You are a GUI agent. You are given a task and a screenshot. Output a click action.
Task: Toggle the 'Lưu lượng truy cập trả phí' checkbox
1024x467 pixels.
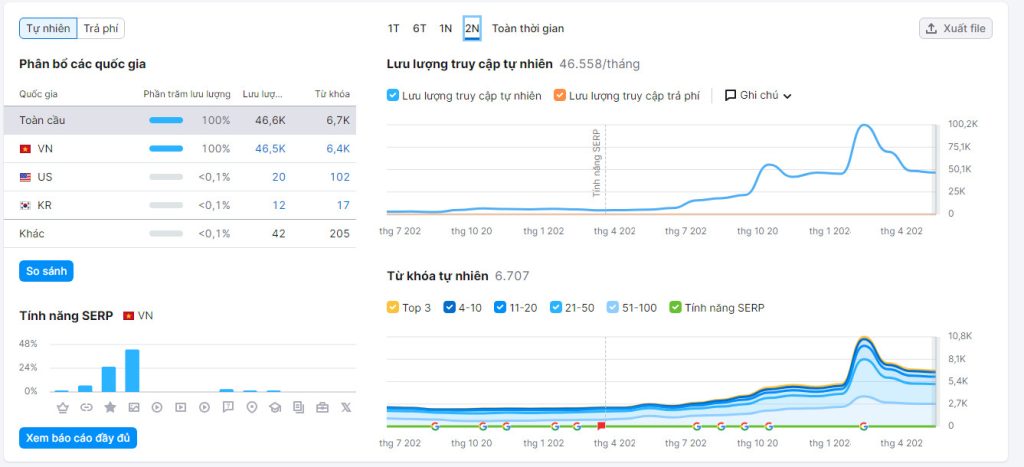click(x=560, y=96)
